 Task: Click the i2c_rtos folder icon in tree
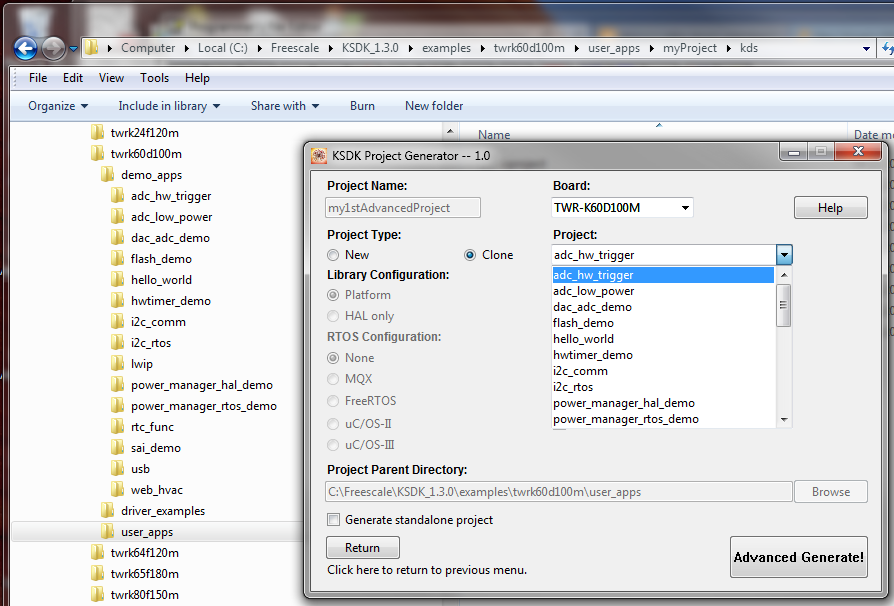click(117, 343)
